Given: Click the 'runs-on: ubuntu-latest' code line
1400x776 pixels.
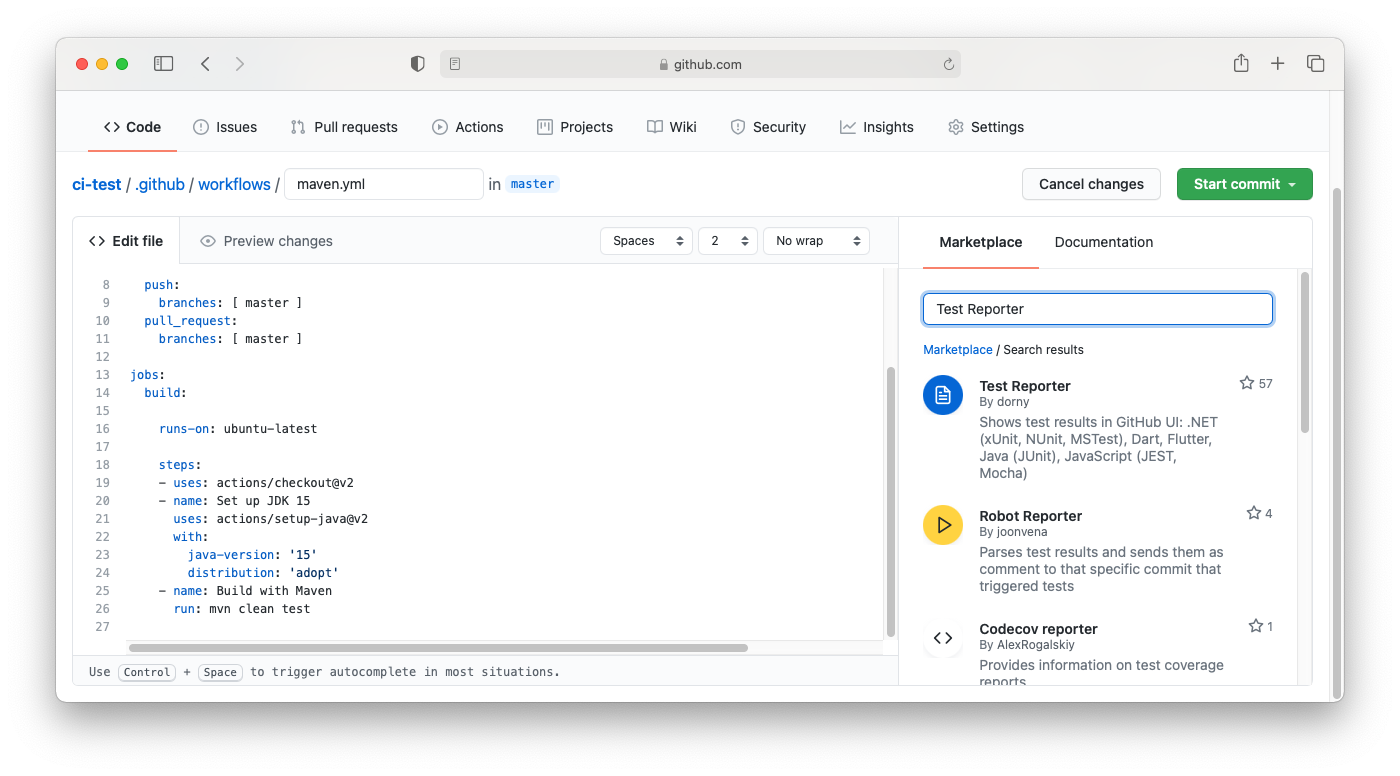Looking at the screenshot, I should 238,429.
